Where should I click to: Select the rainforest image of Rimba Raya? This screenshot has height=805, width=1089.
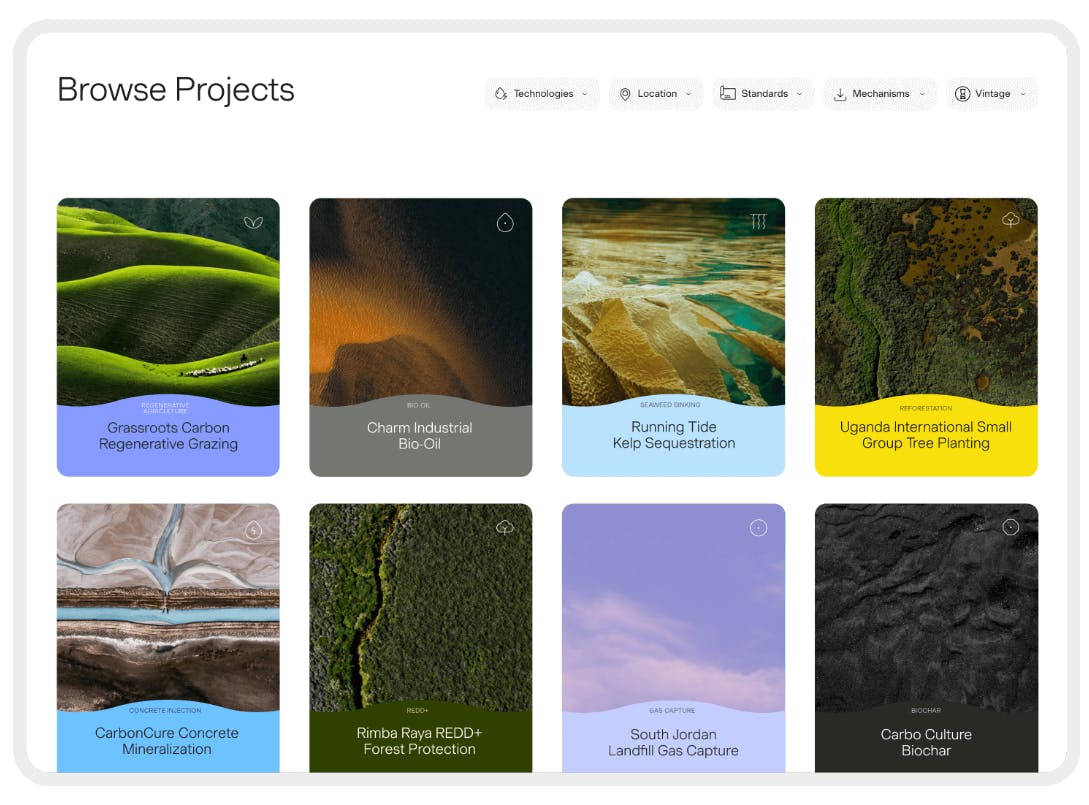click(x=421, y=606)
